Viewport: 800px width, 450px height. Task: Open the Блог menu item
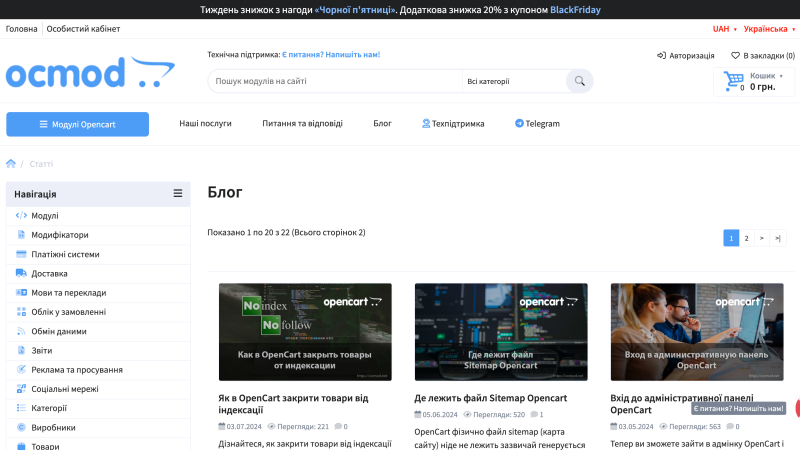(x=382, y=123)
